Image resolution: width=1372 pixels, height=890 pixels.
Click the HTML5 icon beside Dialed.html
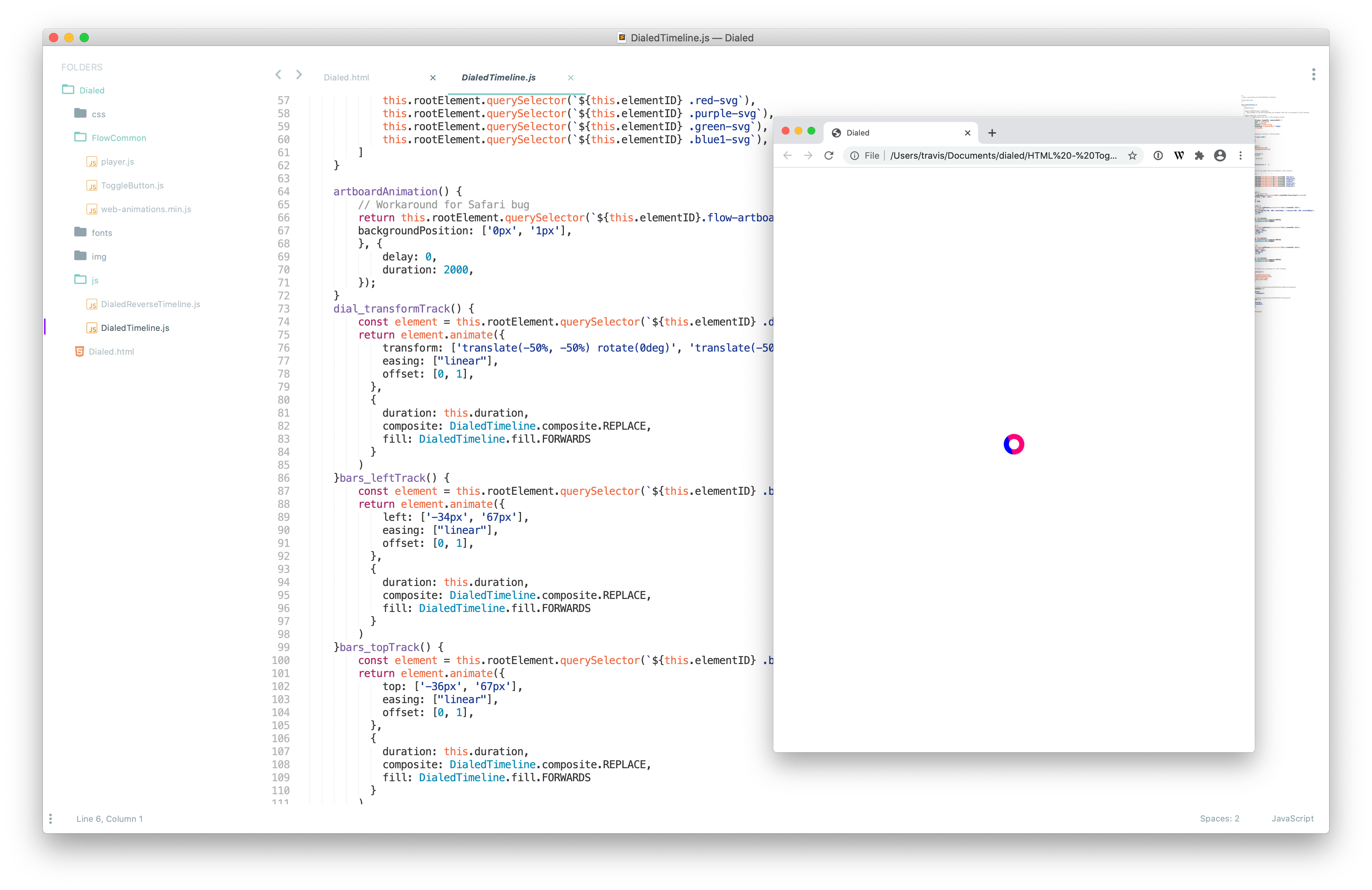point(80,351)
